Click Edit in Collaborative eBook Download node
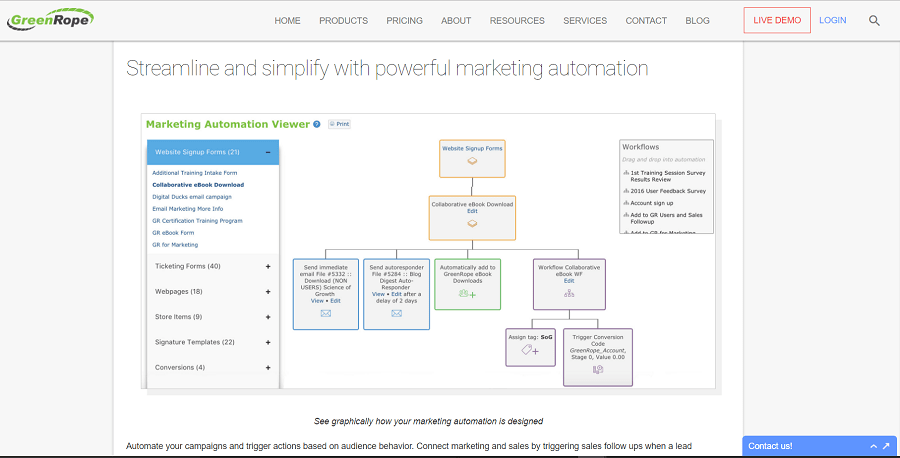Viewport: 900px width, 458px height. [x=472, y=211]
